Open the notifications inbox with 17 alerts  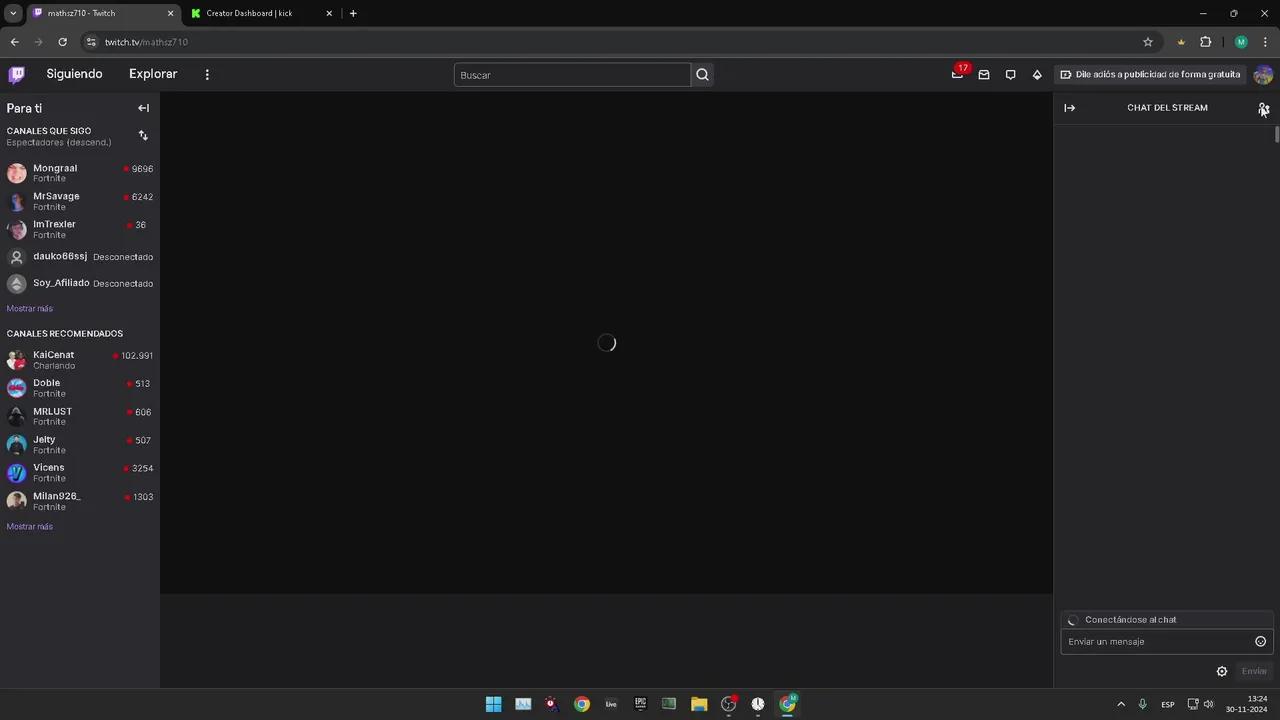click(x=957, y=74)
